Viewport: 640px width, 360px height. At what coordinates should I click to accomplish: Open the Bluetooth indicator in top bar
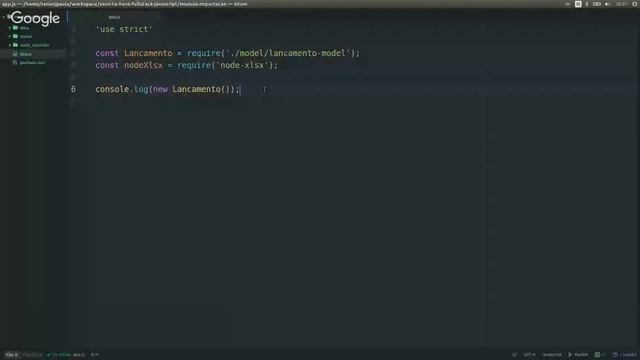coord(587,4)
